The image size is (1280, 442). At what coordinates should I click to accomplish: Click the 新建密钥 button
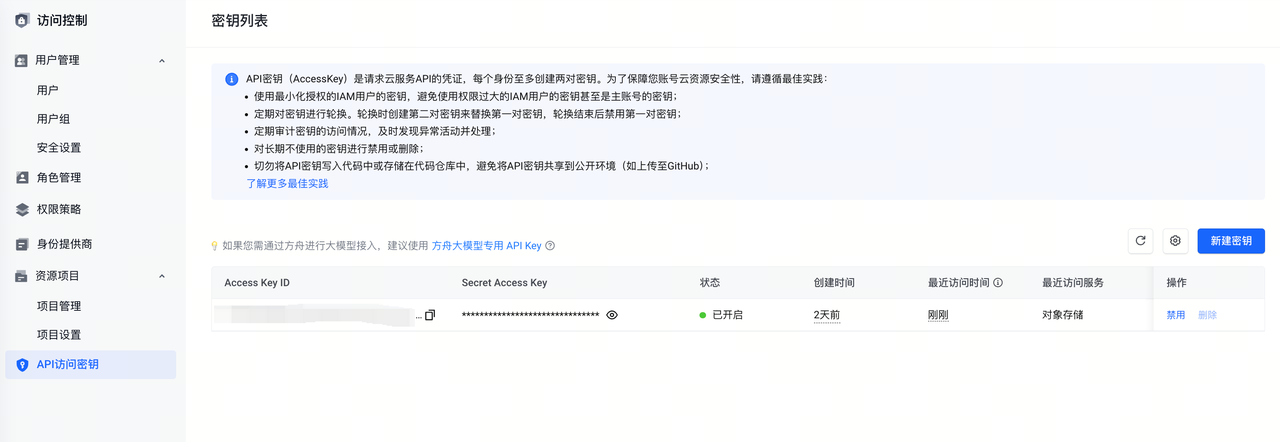pos(1231,241)
